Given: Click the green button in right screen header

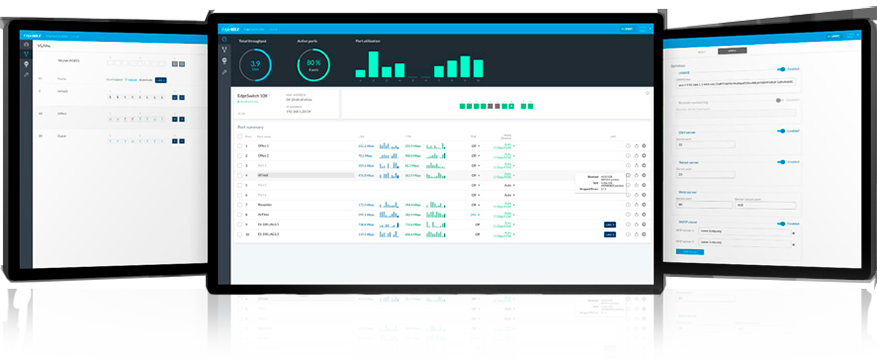Looking at the screenshot, I should 834,36.
